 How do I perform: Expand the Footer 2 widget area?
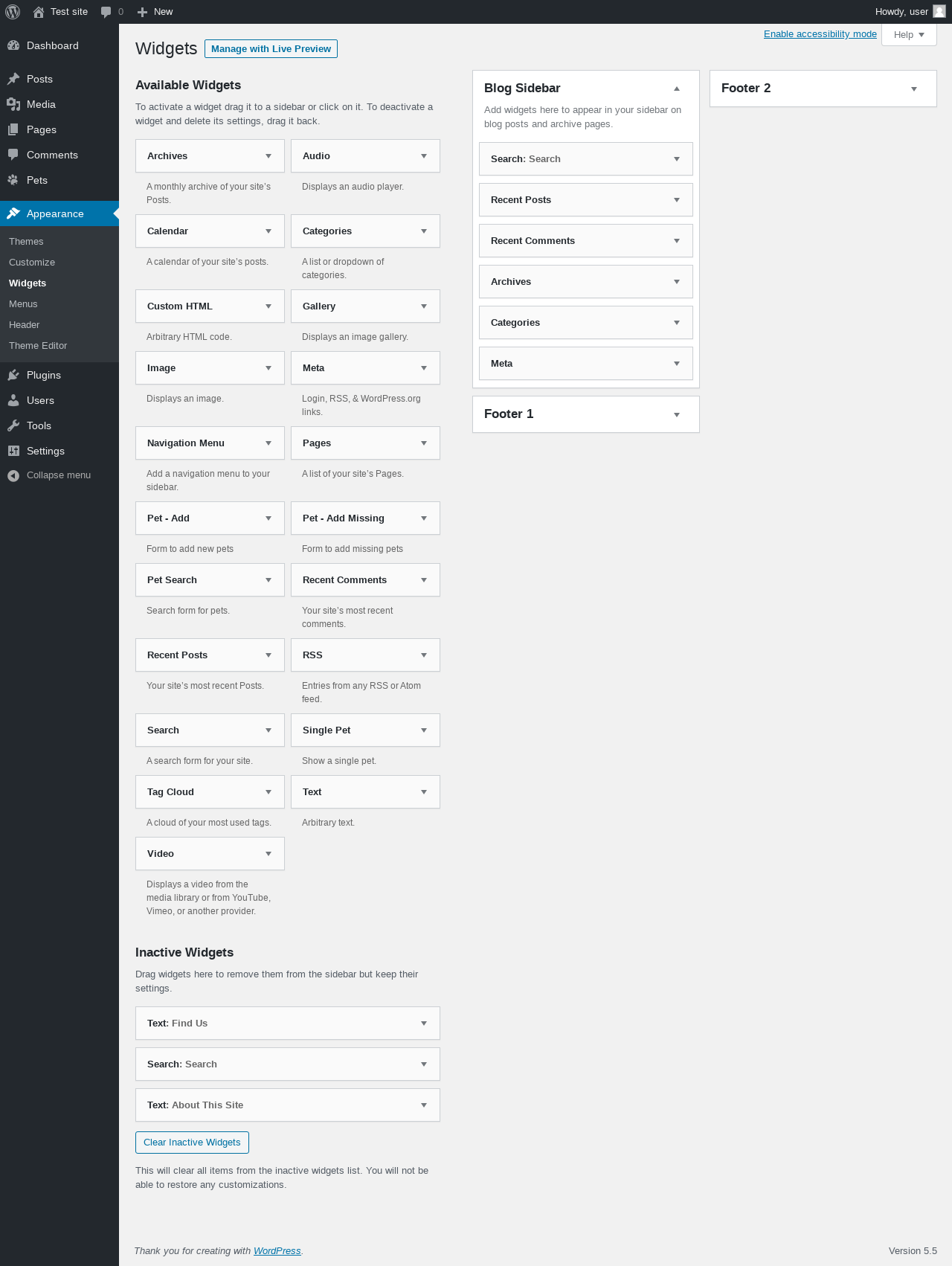pos(914,89)
